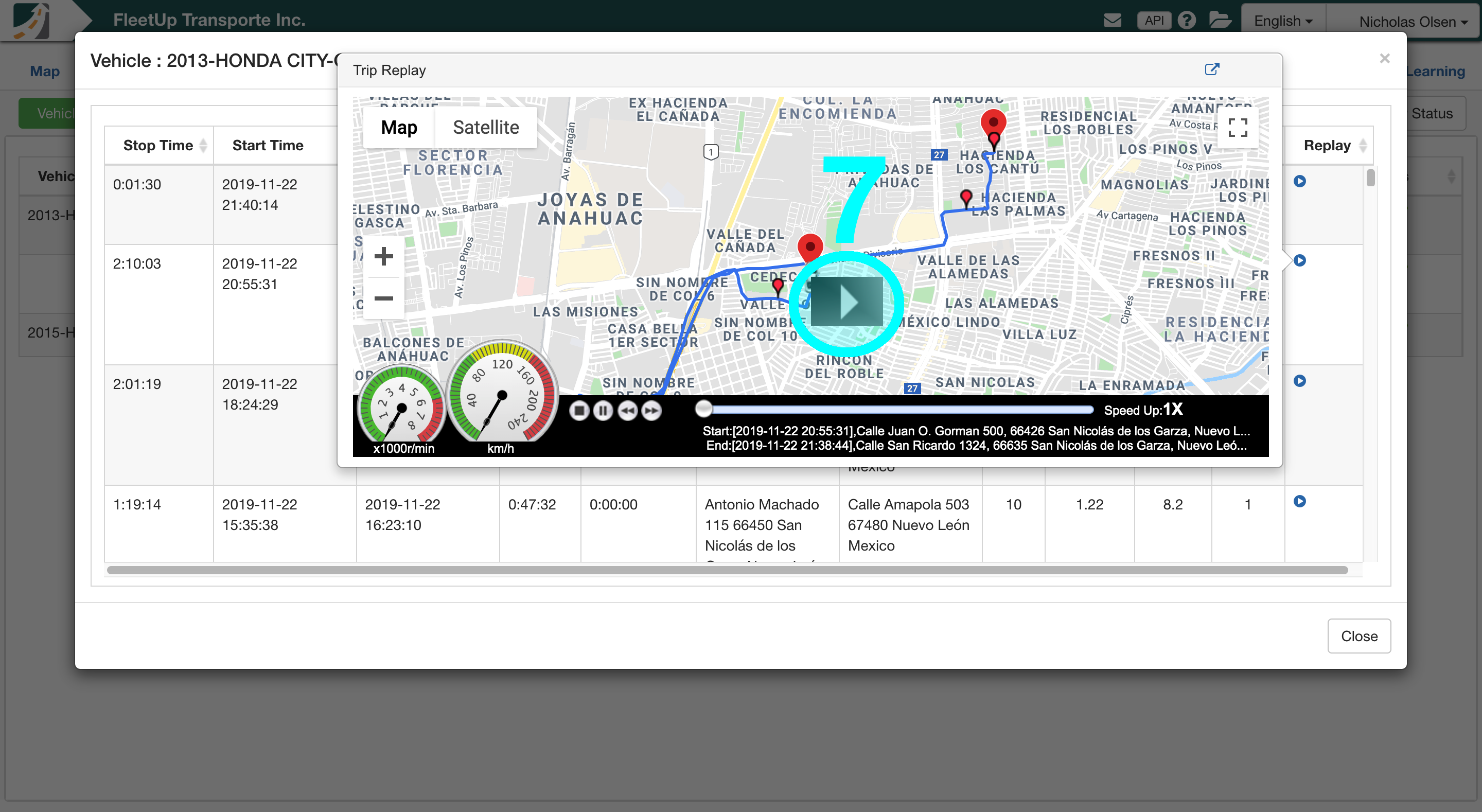Open the API link in header
Viewport: 1482px width, 812px height.
point(1154,20)
